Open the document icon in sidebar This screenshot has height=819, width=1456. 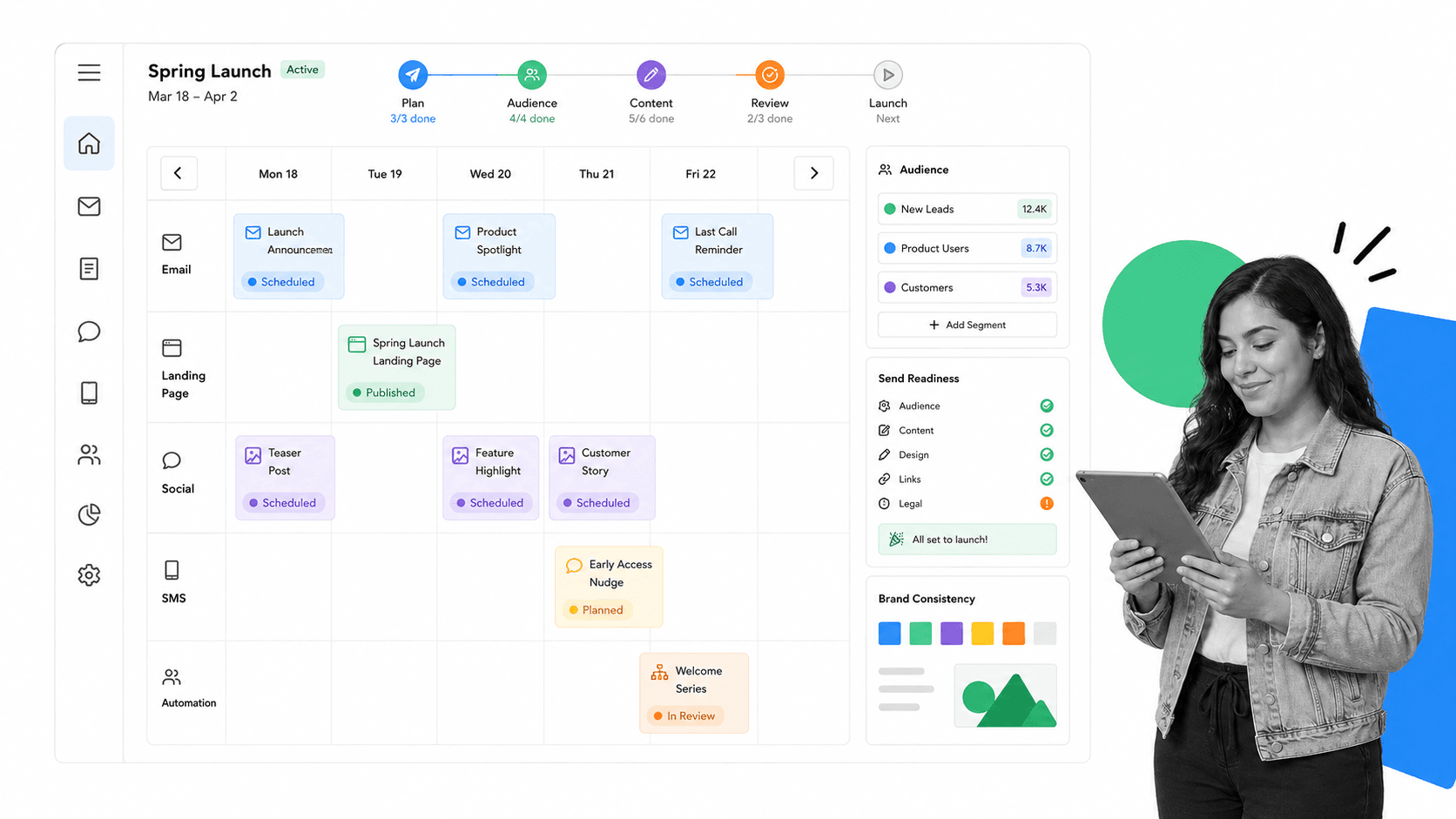click(x=89, y=269)
